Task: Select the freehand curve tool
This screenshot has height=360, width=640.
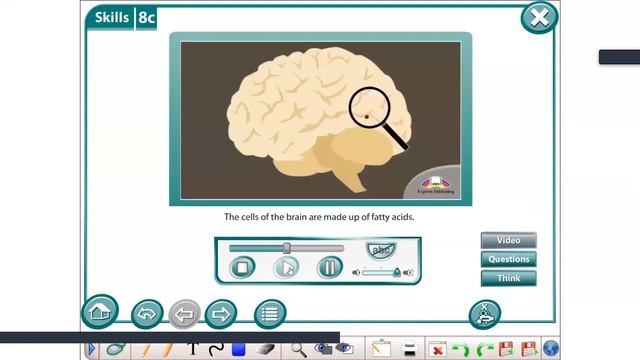Action: (216, 349)
